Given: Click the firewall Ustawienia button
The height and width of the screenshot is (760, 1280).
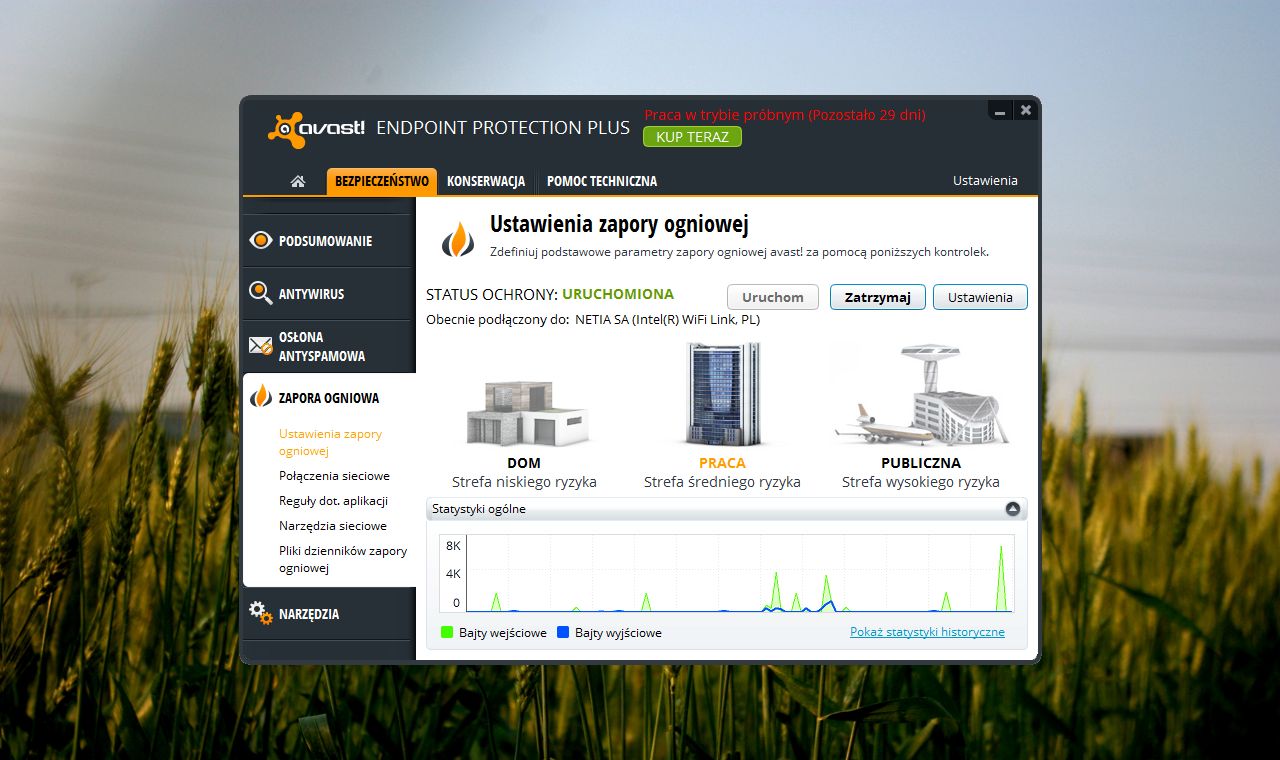Looking at the screenshot, I should click(980, 297).
